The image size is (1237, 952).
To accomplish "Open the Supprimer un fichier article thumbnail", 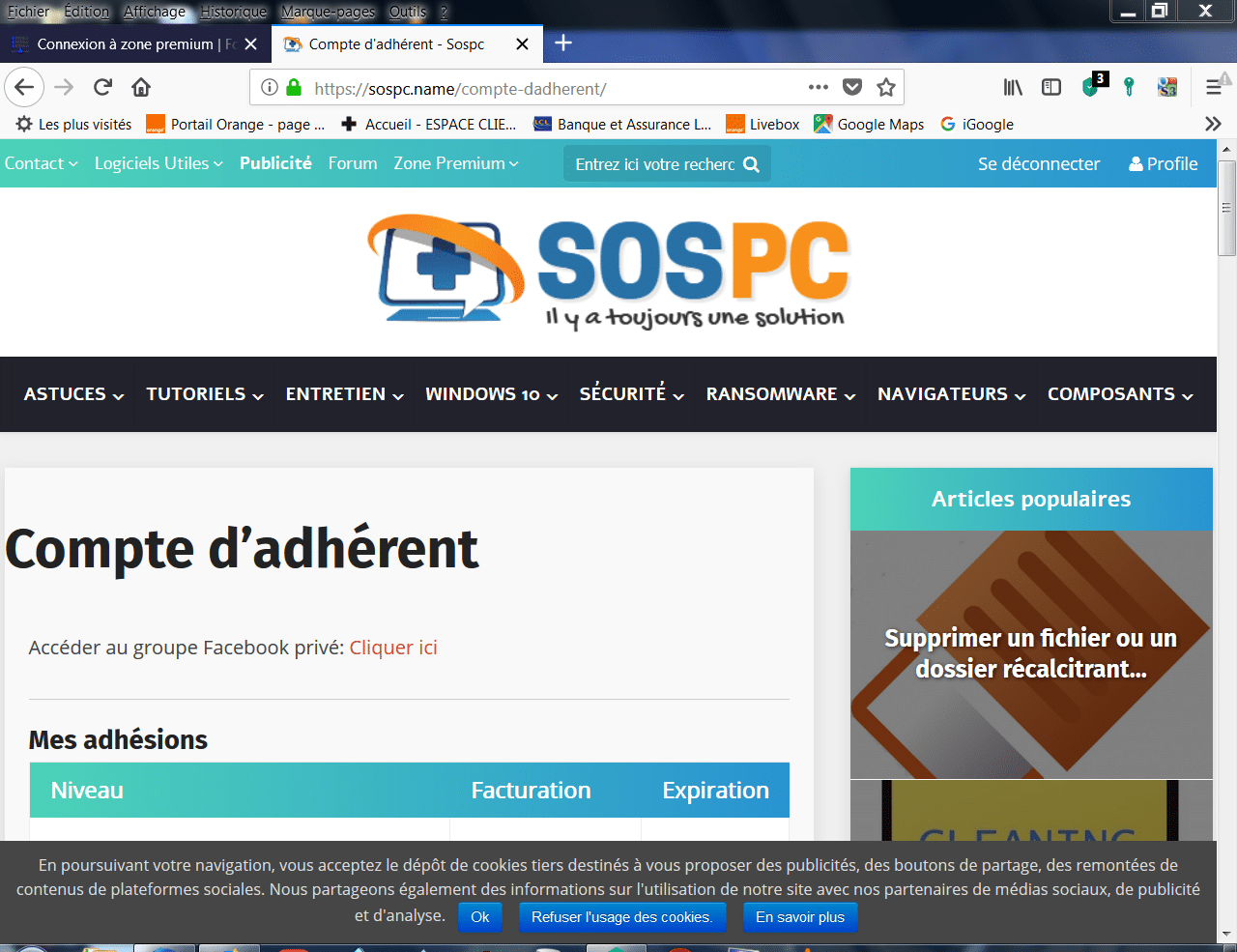I will (x=1031, y=654).
